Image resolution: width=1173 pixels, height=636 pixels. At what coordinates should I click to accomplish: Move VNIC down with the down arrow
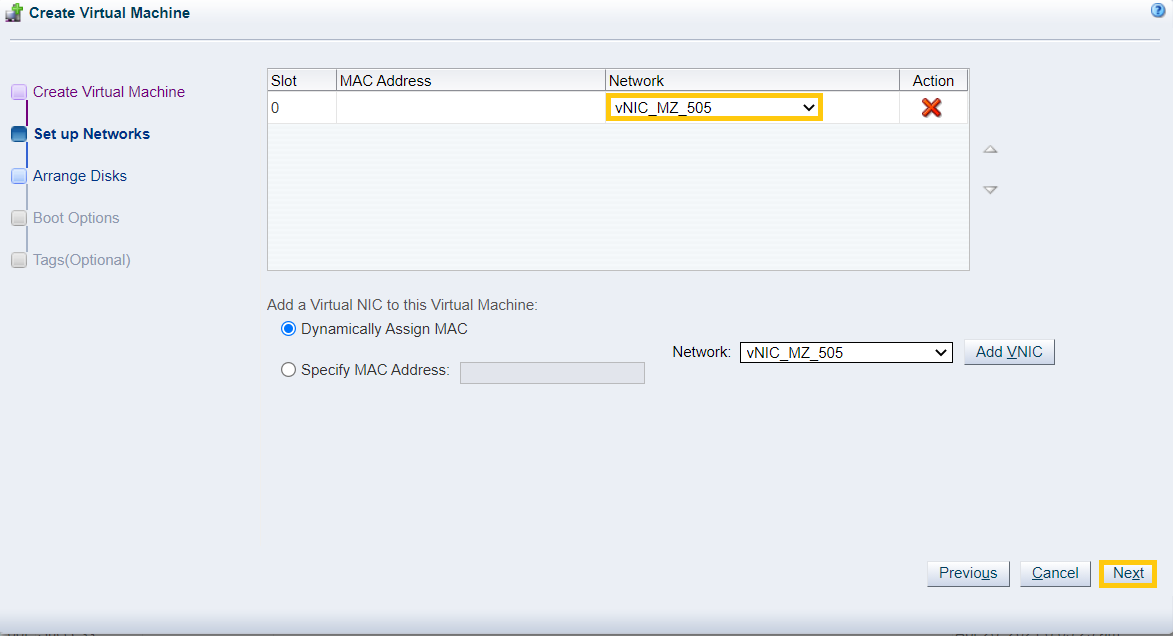coord(990,190)
